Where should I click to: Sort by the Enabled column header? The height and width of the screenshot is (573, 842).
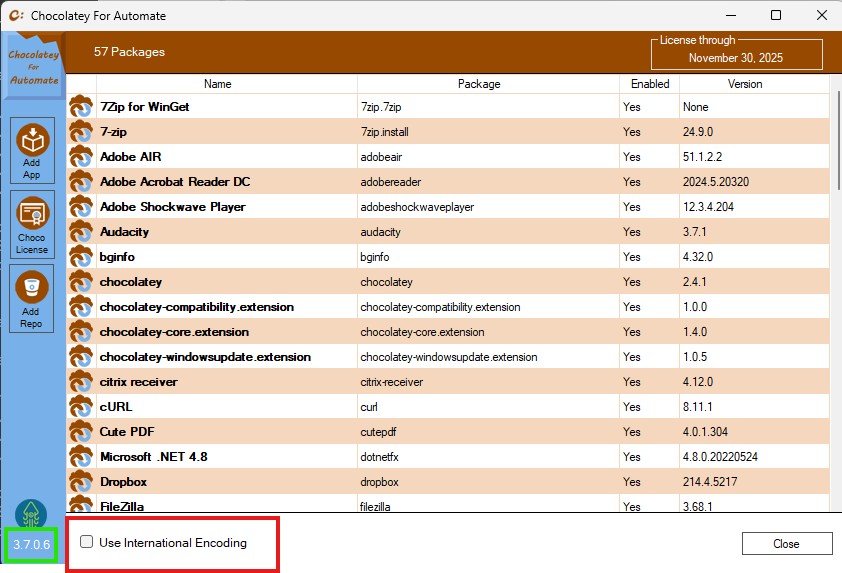tap(650, 84)
